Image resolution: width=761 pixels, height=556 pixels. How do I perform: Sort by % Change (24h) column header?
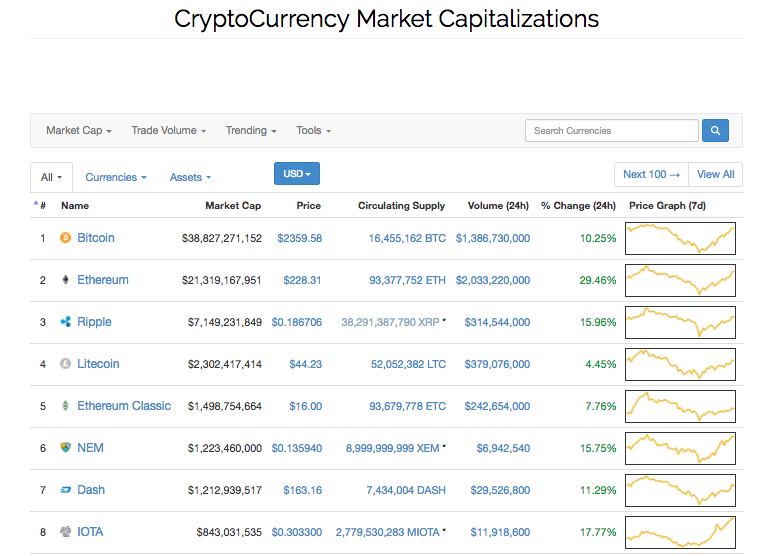click(x=579, y=205)
